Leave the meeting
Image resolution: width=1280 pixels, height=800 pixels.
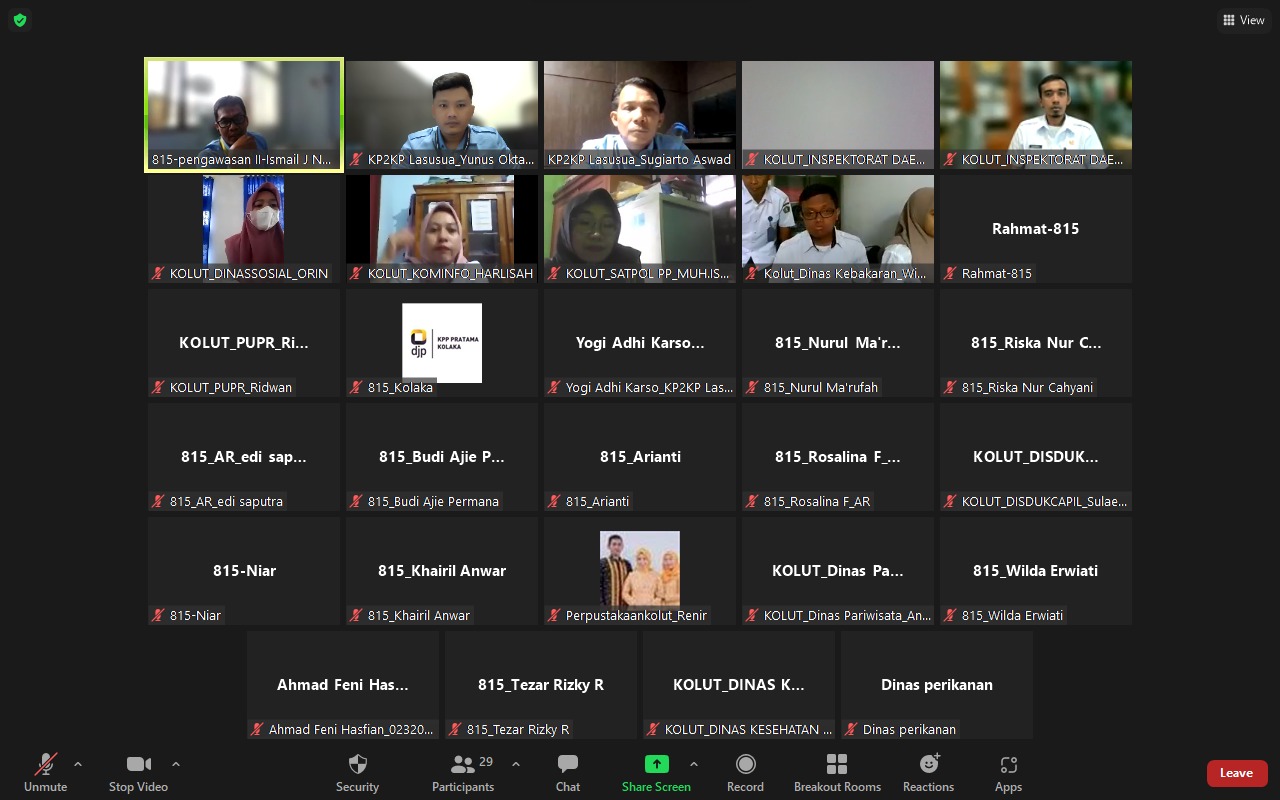click(1236, 773)
